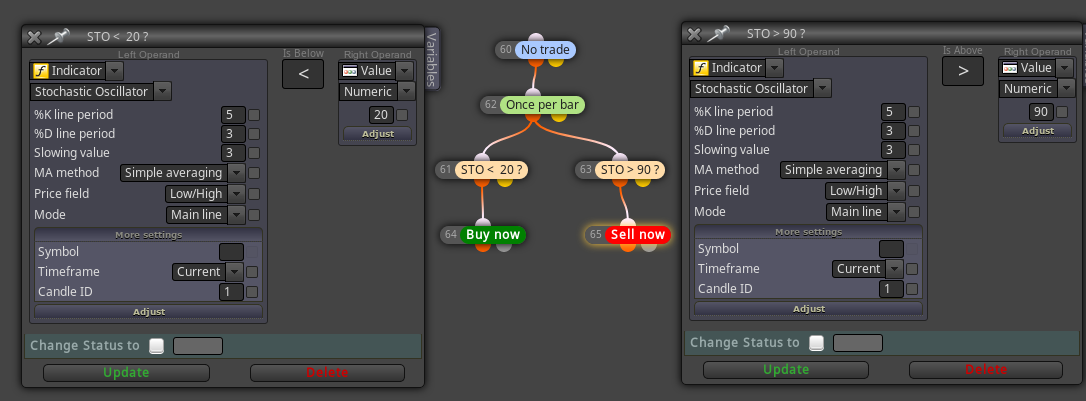Screen dimensions: 1086x401
Task: Click Delete button in STO < 20 panel
Action: tap(327, 373)
